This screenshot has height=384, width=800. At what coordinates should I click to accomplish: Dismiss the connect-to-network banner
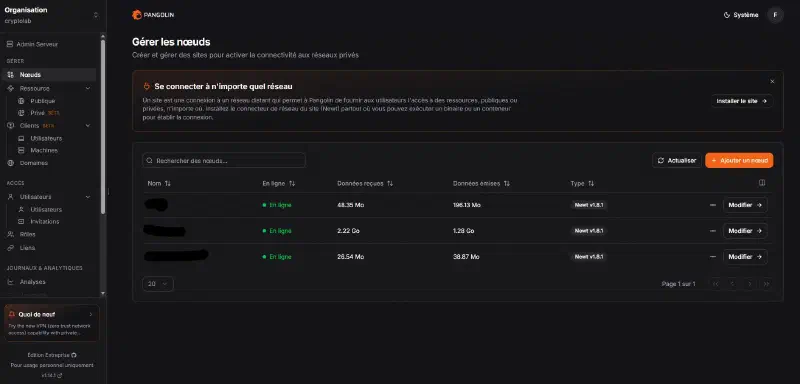(x=772, y=82)
